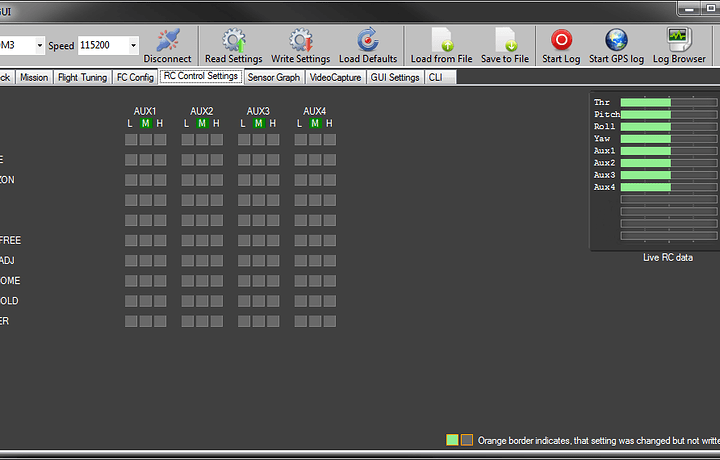The height and width of the screenshot is (460, 720).
Task: Choose Save to File
Action: click(505, 45)
